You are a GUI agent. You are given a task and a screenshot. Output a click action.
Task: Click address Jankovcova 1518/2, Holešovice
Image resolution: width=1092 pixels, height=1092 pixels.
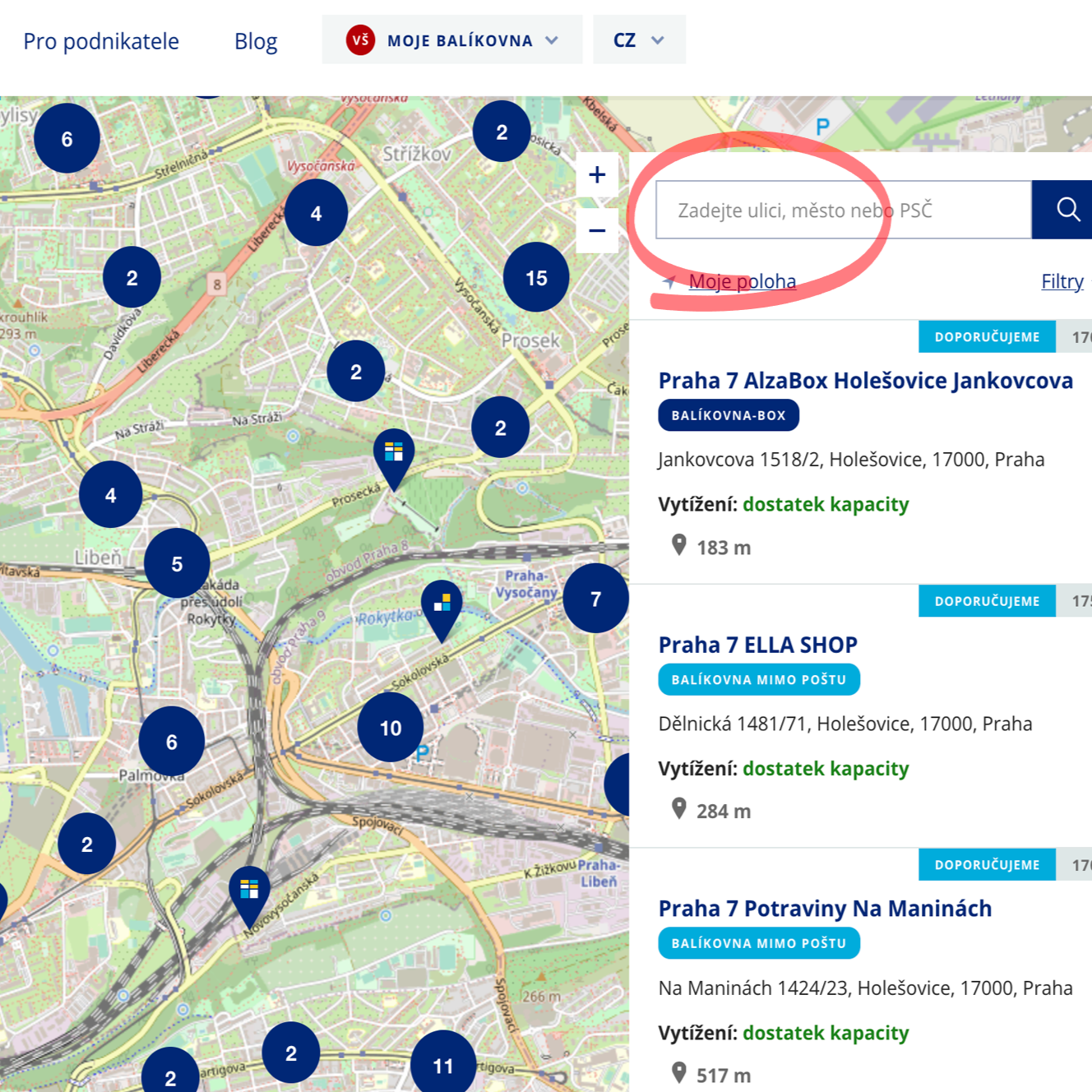[851, 459]
